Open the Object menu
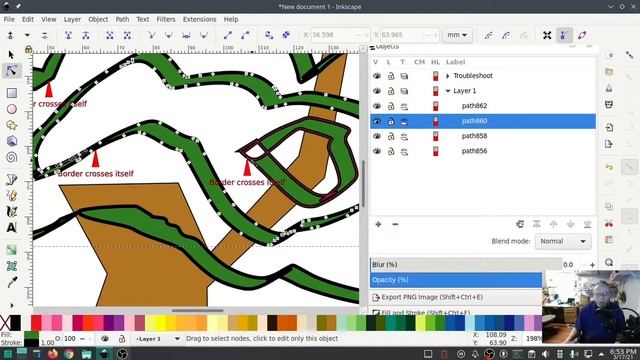640x360 pixels. pos(98,19)
